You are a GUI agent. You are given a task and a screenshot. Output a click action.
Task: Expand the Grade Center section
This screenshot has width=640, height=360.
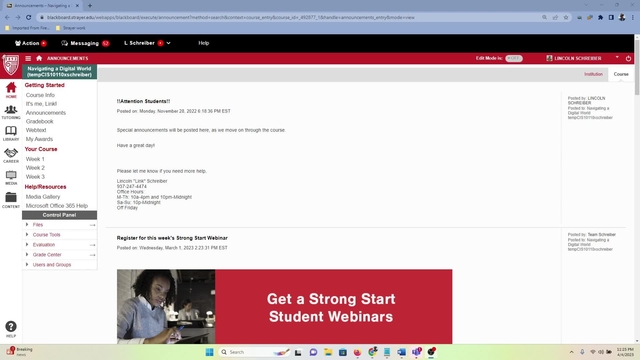47,255
